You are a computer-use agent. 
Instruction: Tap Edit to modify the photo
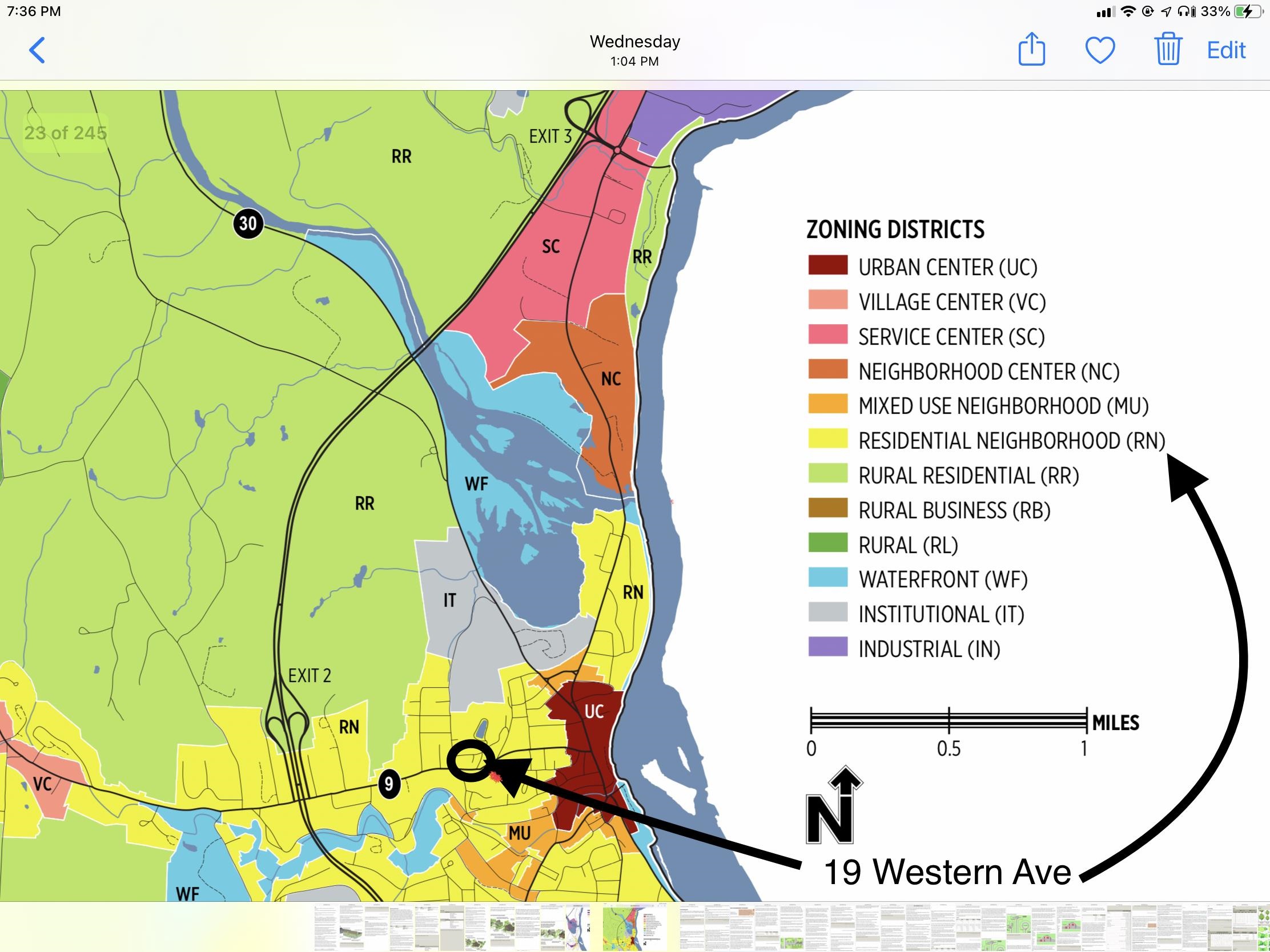click(1226, 50)
